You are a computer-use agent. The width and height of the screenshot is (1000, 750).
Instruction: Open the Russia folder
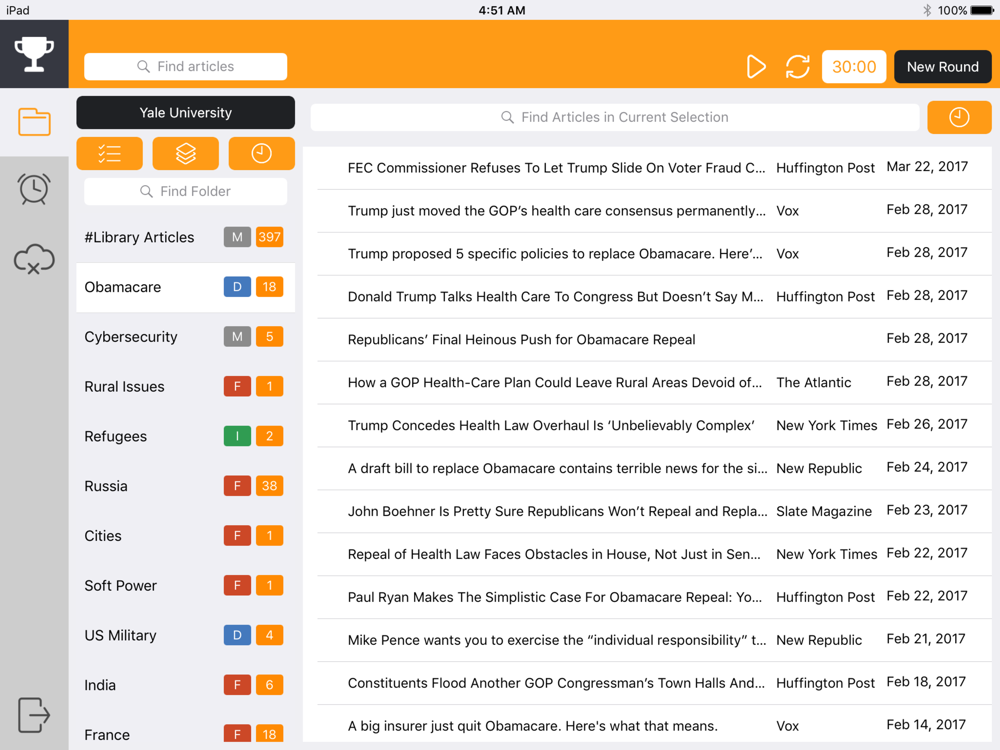click(186, 486)
